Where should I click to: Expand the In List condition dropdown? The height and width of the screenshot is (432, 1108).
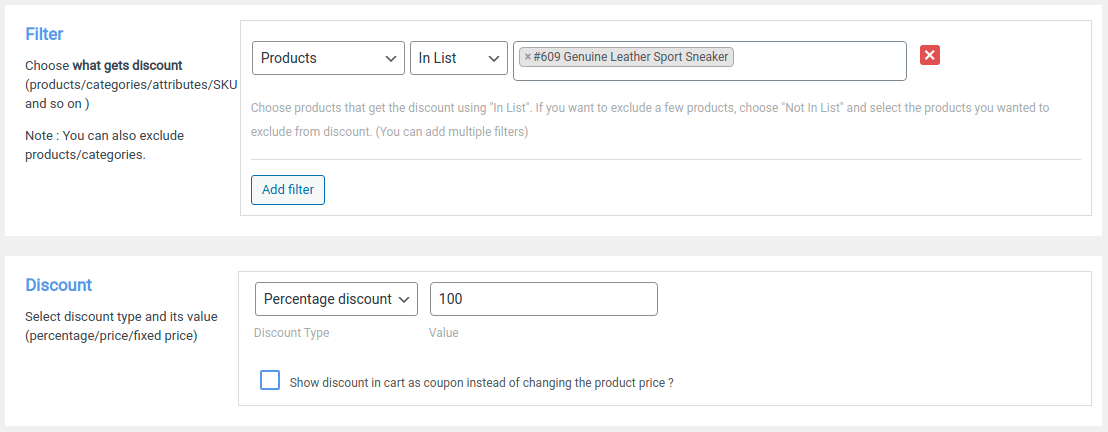click(x=458, y=58)
